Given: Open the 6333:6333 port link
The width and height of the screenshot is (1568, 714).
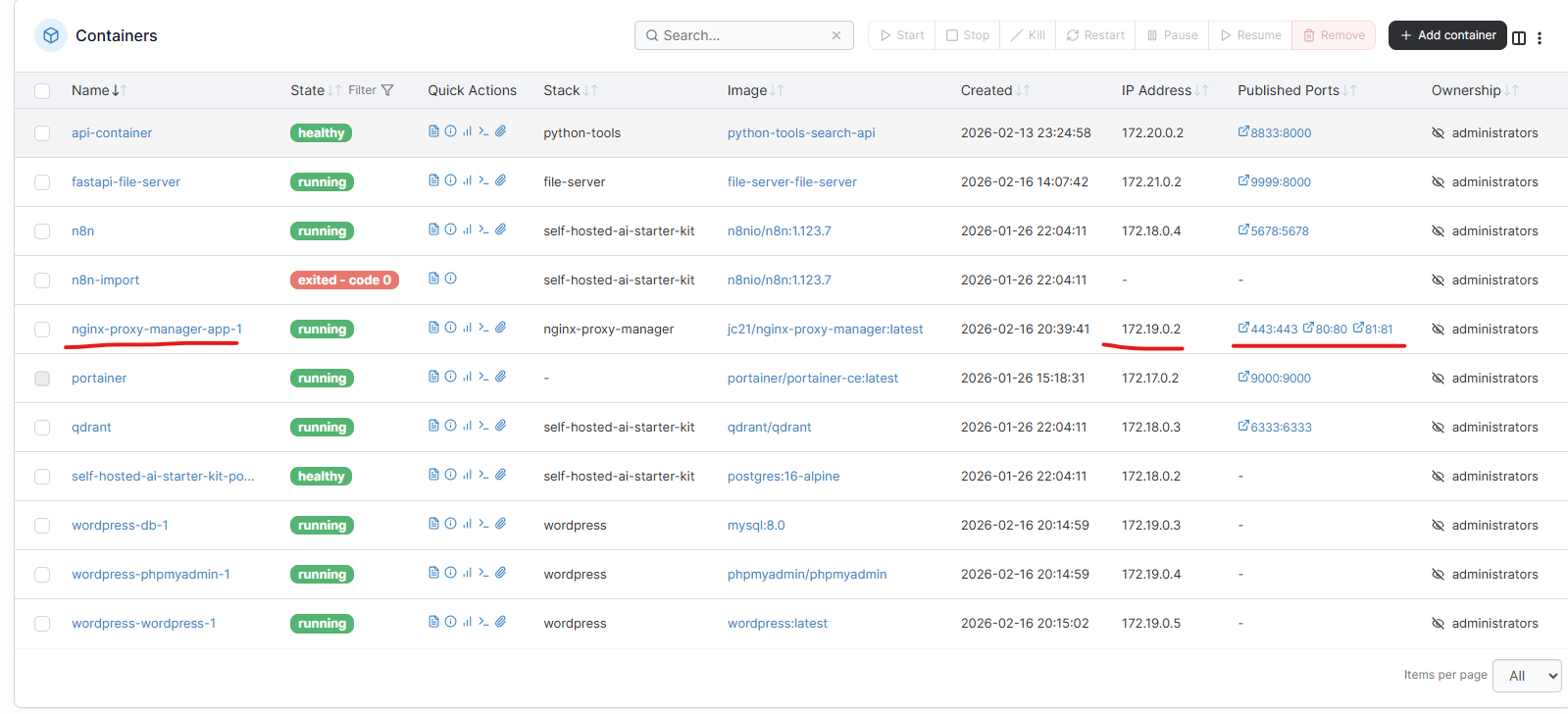Looking at the screenshot, I should click(1275, 428).
